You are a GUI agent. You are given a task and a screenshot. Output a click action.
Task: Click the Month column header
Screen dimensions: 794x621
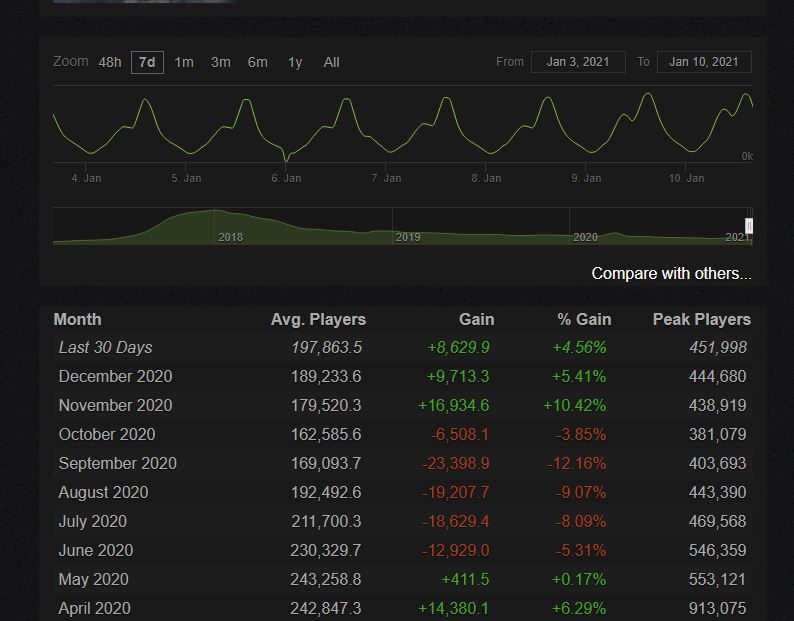tap(77, 319)
